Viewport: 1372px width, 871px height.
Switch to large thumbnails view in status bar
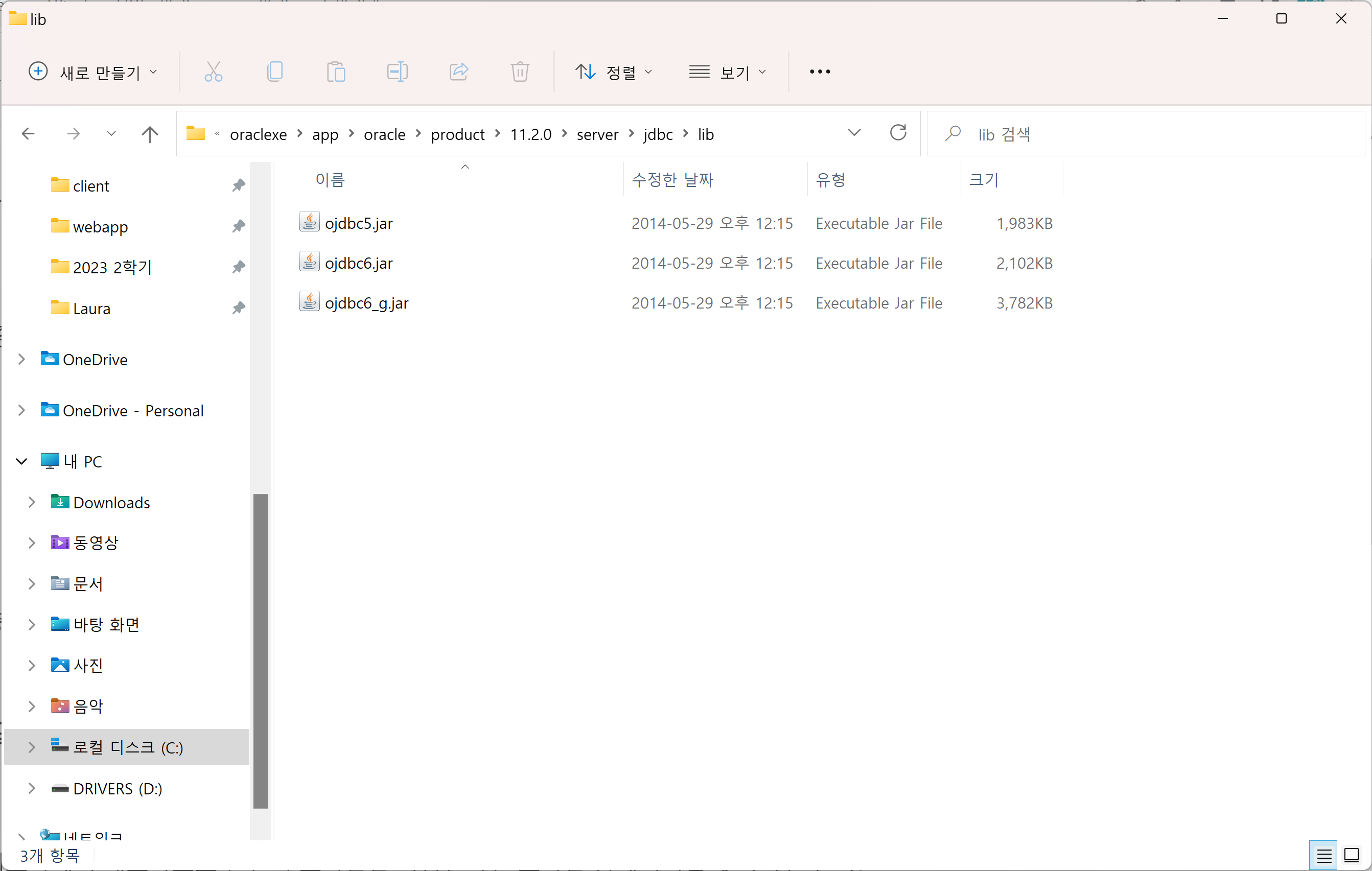coord(1352,855)
